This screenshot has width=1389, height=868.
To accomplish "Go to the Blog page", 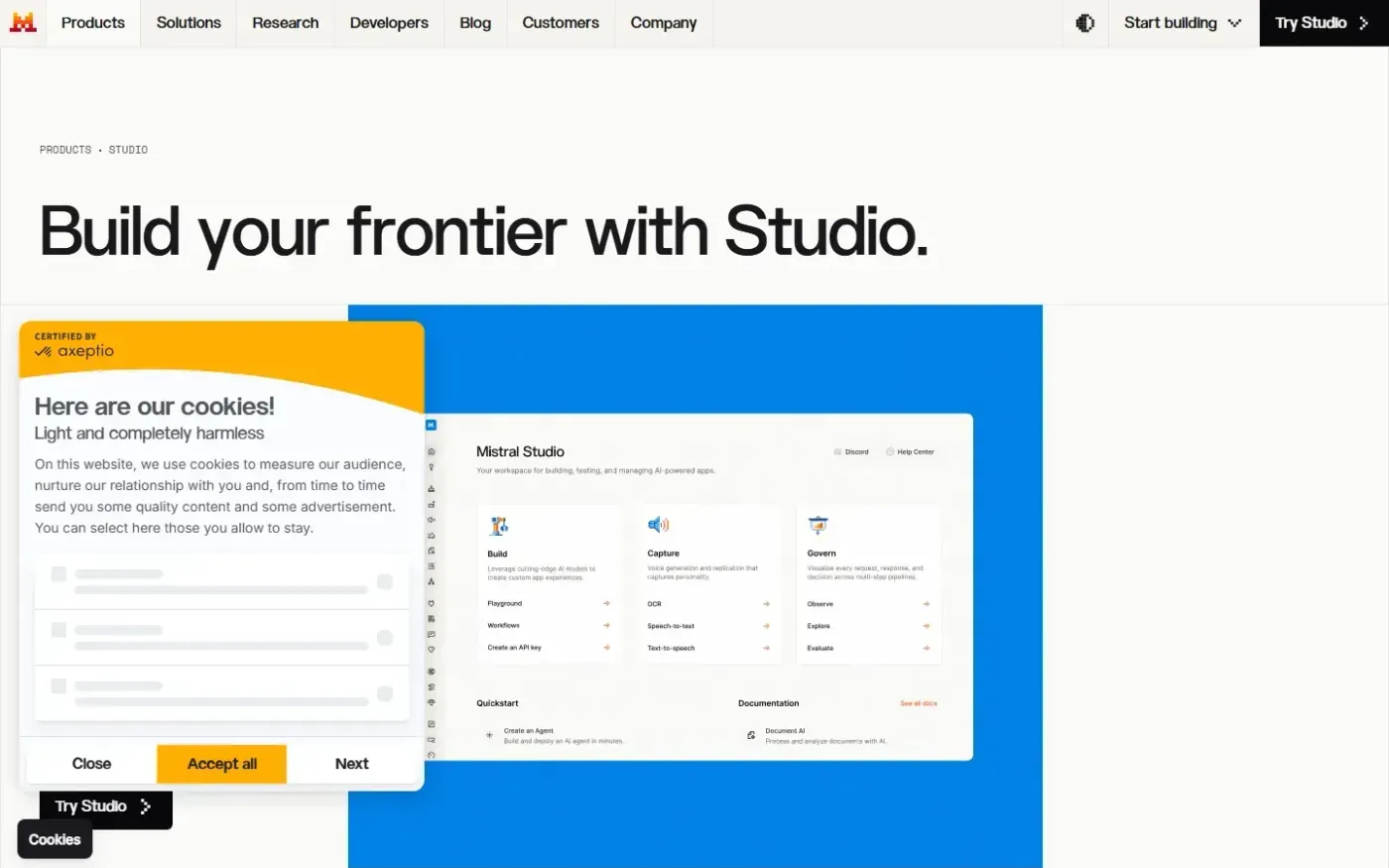I will [x=475, y=23].
